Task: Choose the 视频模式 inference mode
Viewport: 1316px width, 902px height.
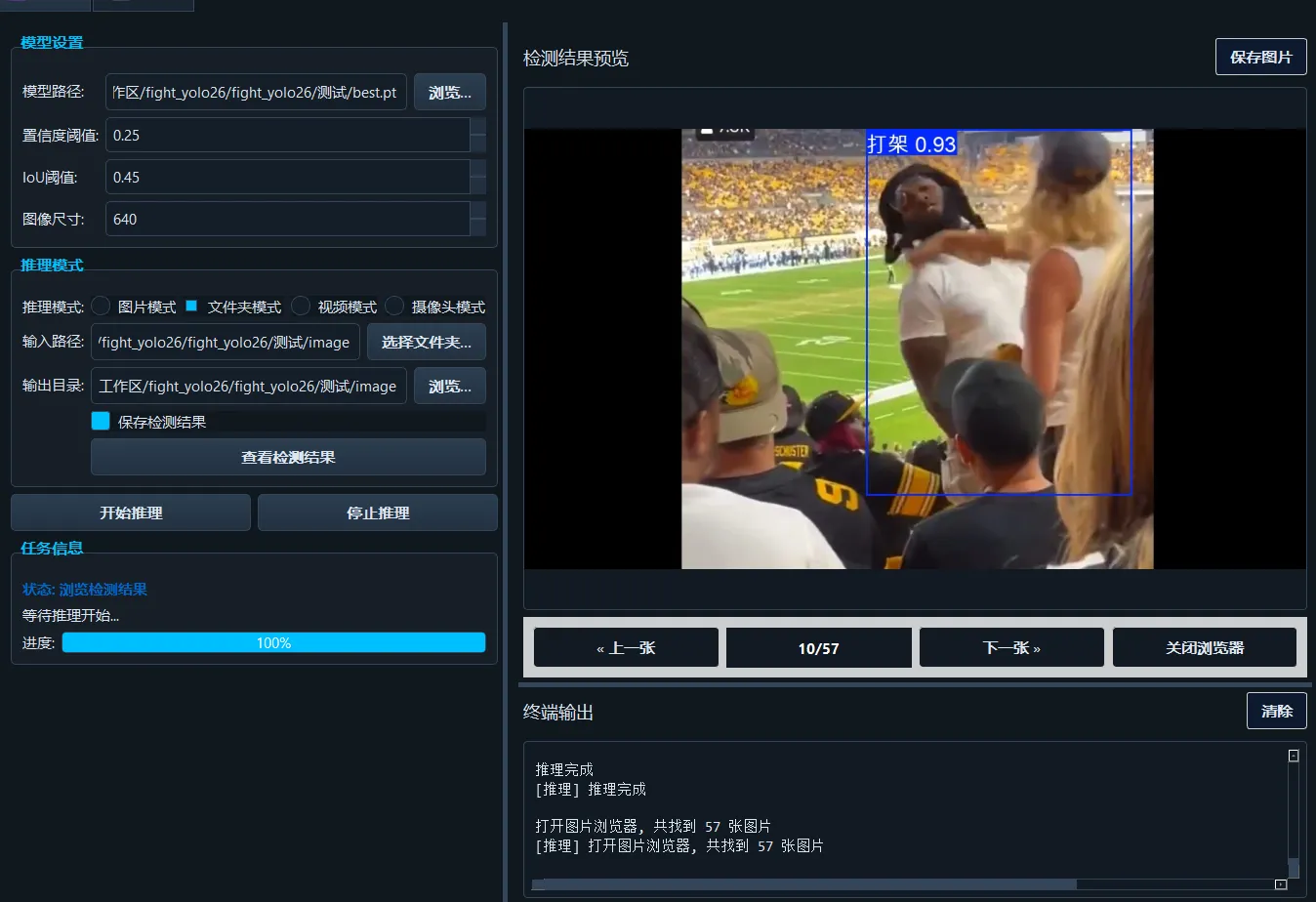Action: pyautogui.click(x=301, y=307)
